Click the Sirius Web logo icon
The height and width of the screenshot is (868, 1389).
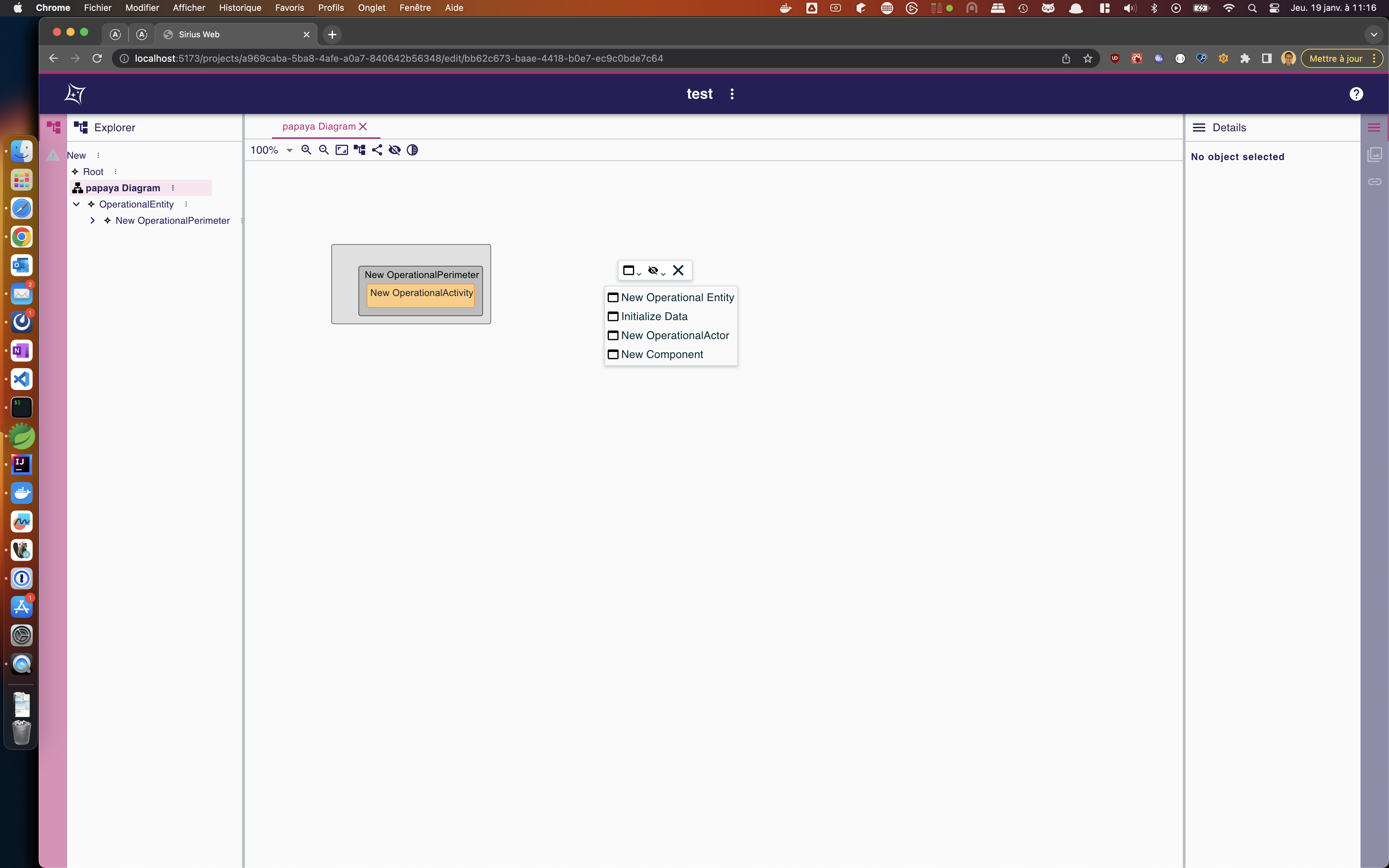point(75,94)
